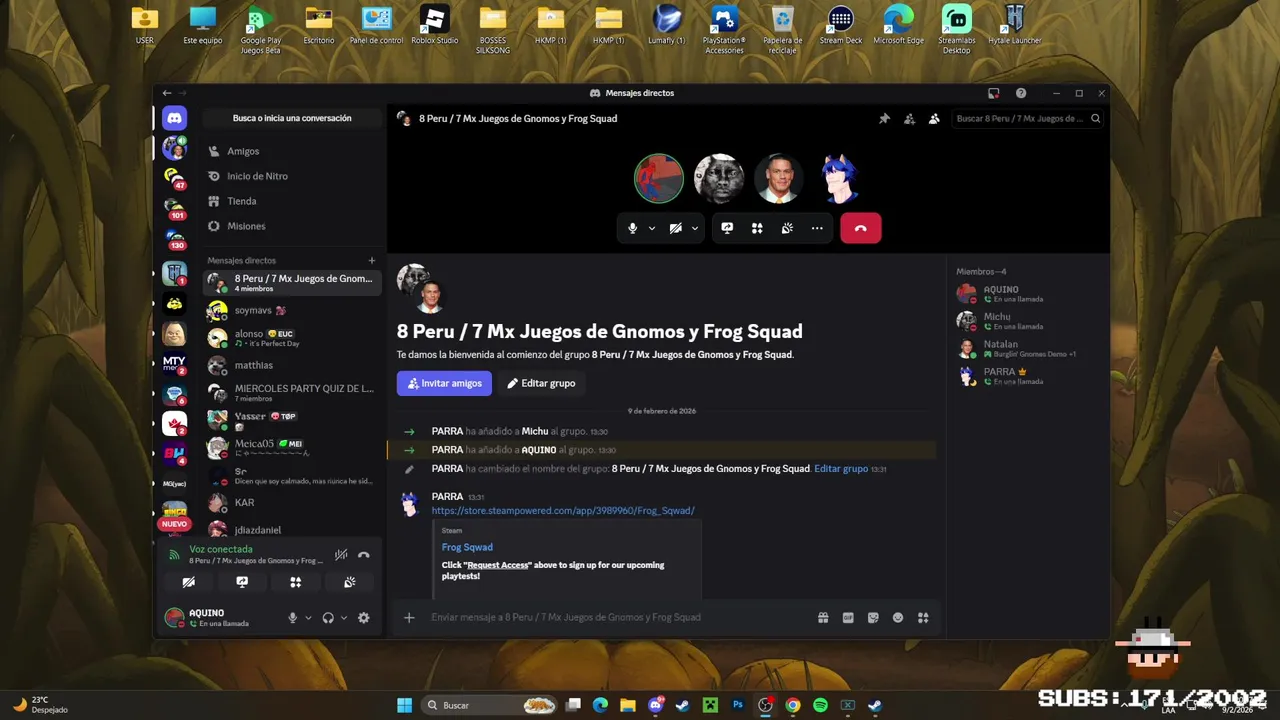Open the Steam store Frog_Sqwad URL

point(563,510)
